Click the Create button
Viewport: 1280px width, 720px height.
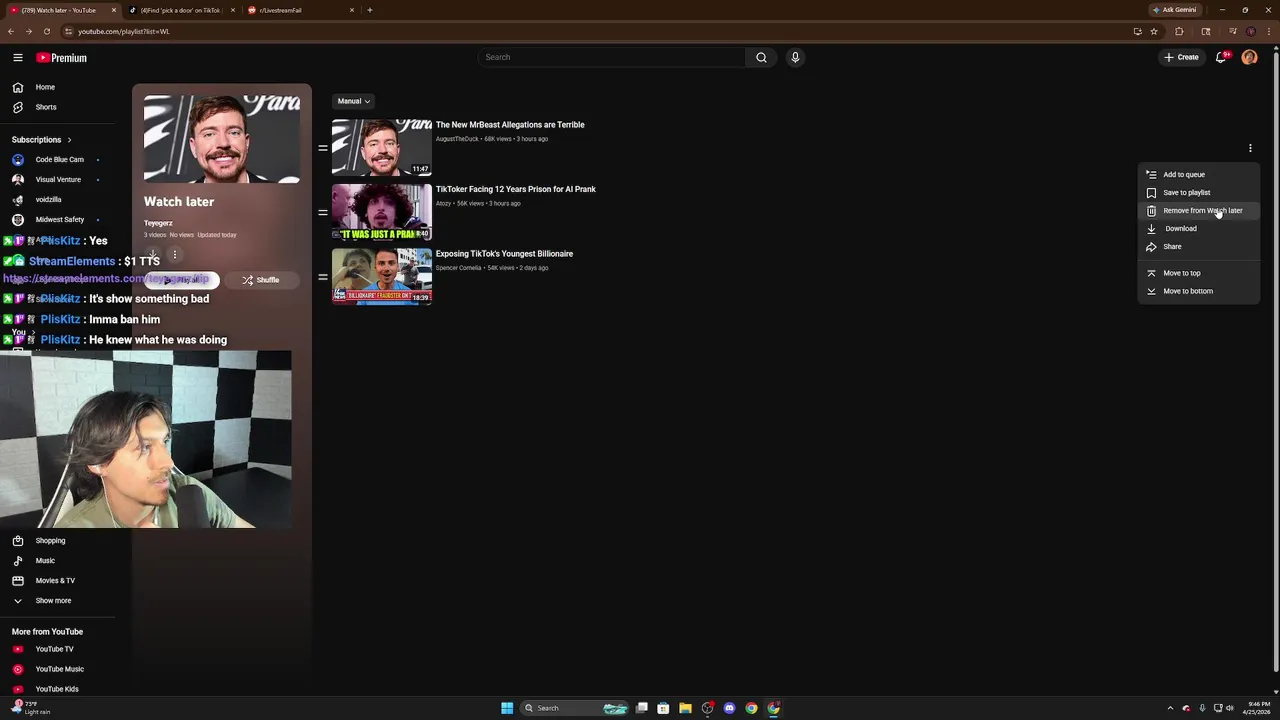pos(1181,57)
